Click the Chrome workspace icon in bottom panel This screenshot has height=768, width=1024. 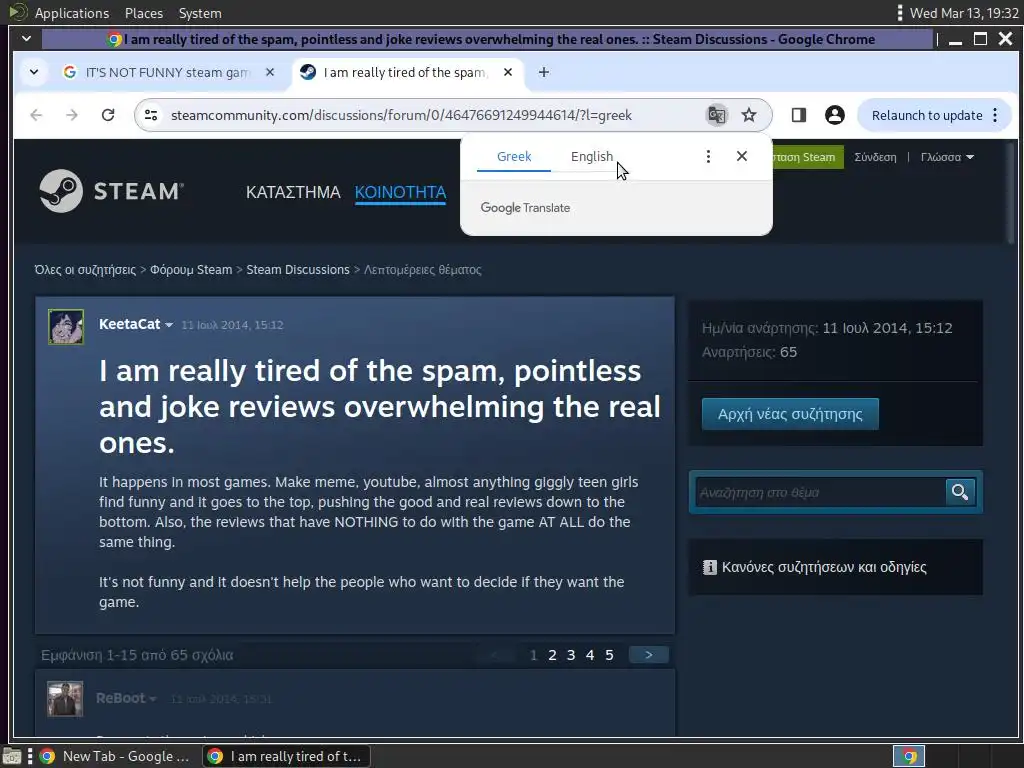point(909,756)
